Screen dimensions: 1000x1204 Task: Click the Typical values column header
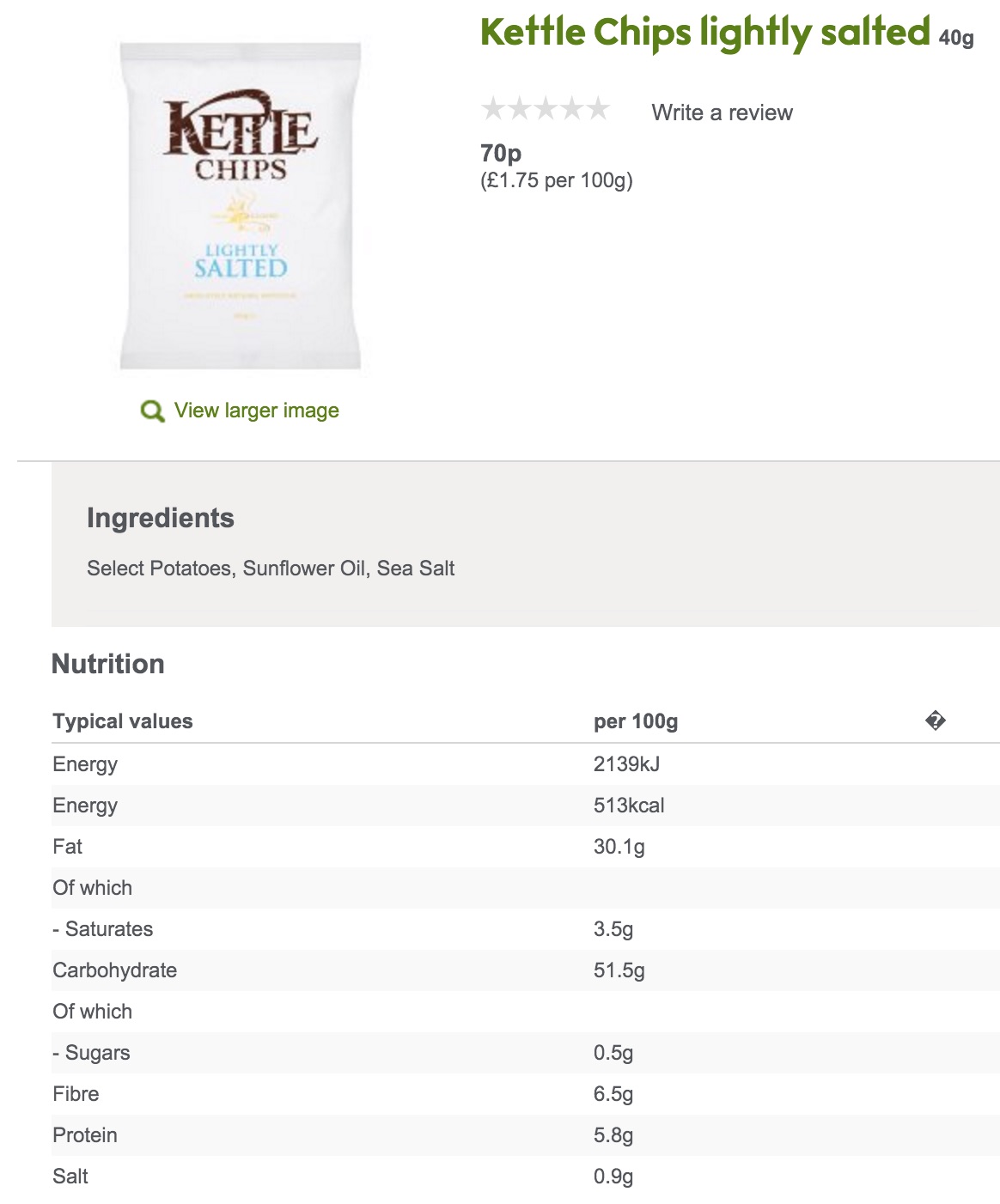[123, 721]
